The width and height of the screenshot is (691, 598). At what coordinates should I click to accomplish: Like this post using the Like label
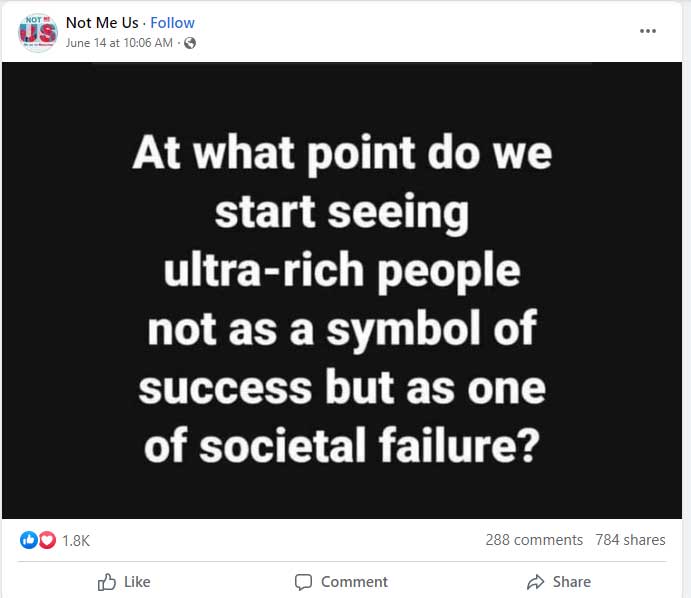[137, 582]
